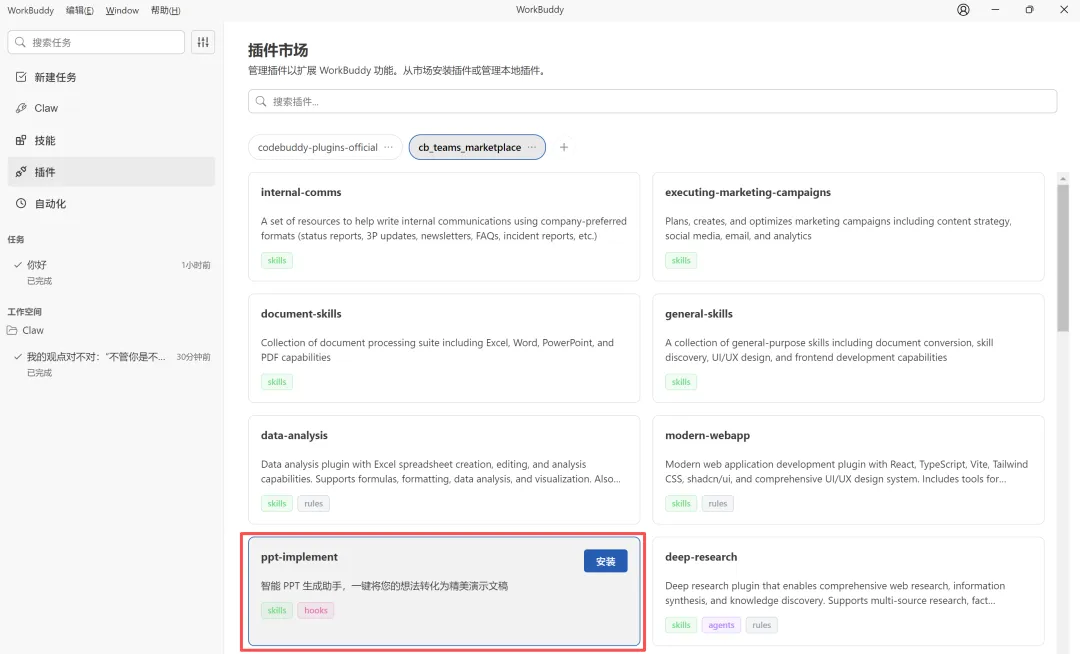Click the skills tag on general-skills
This screenshot has height=654, width=1080.
[681, 382]
